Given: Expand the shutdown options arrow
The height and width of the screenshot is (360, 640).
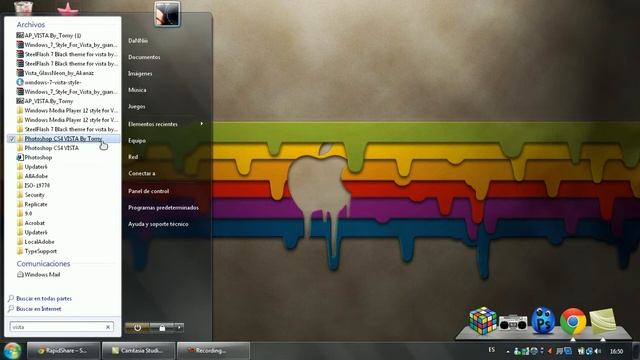Looking at the screenshot, I should 179,327.
